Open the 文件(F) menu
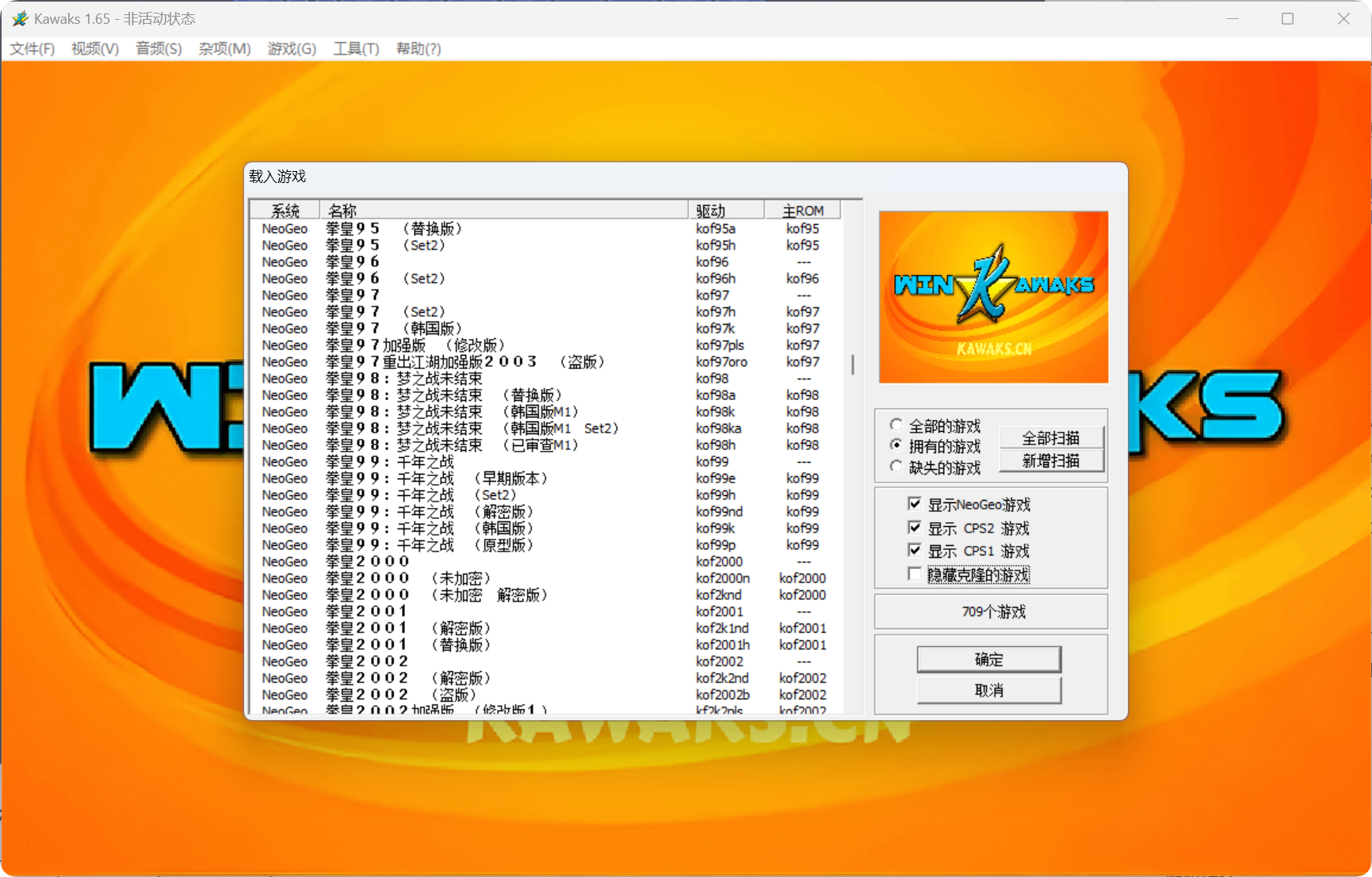The height and width of the screenshot is (877, 1372). tap(32, 49)
